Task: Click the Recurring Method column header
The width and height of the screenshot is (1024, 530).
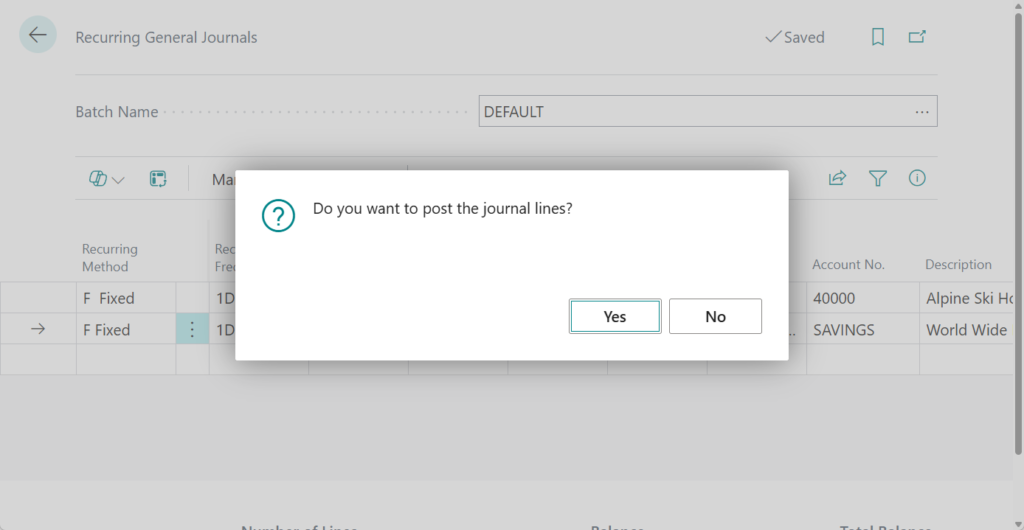Action: pos(110,258)
